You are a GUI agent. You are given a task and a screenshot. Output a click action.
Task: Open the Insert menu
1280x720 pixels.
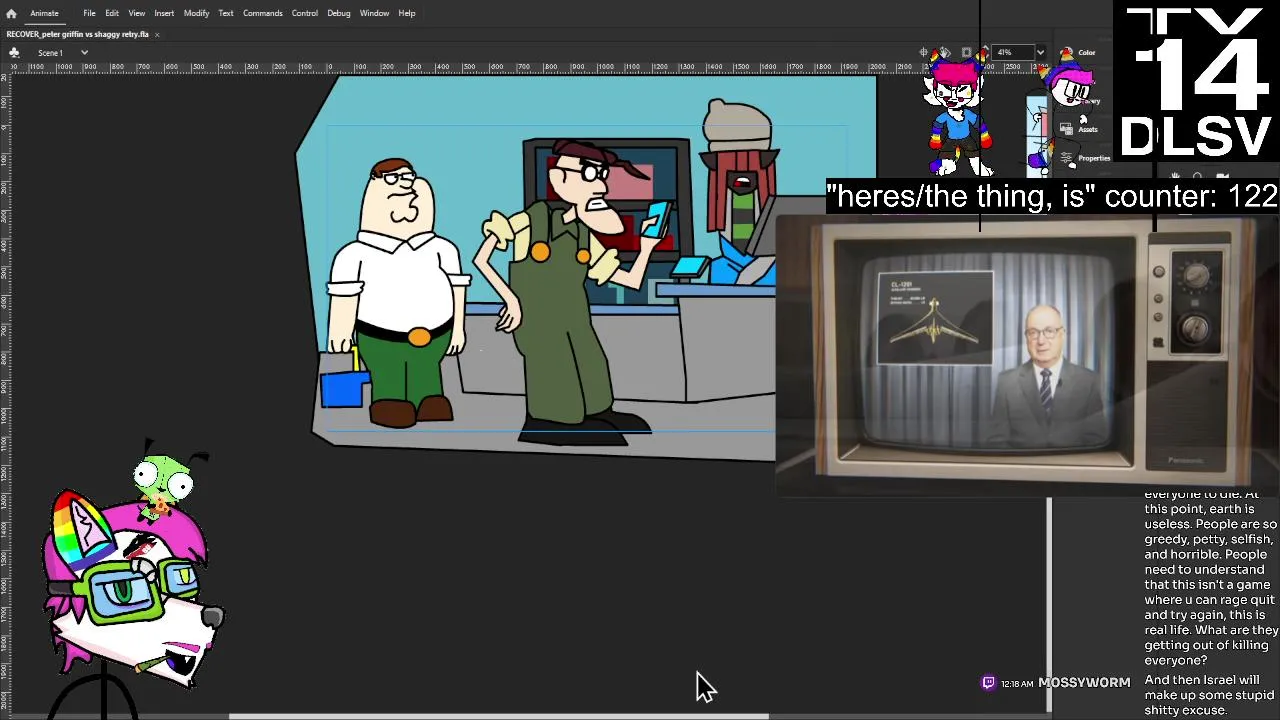pos(164,13)
